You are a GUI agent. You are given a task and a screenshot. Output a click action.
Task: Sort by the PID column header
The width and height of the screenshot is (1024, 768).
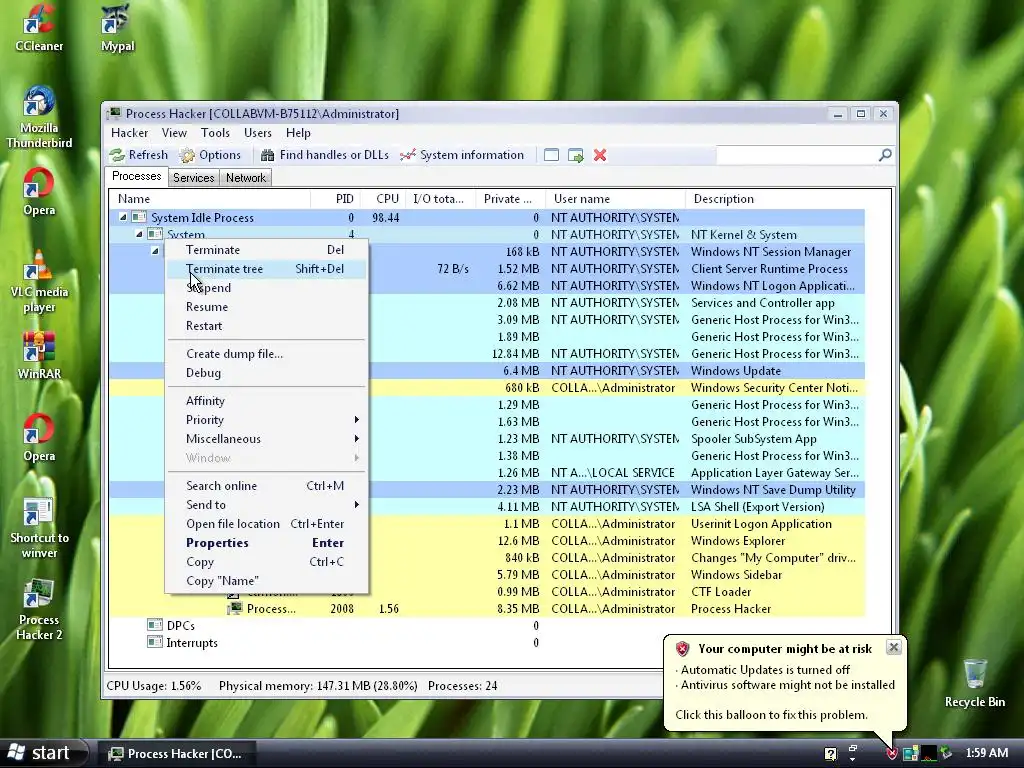(334, 199)
